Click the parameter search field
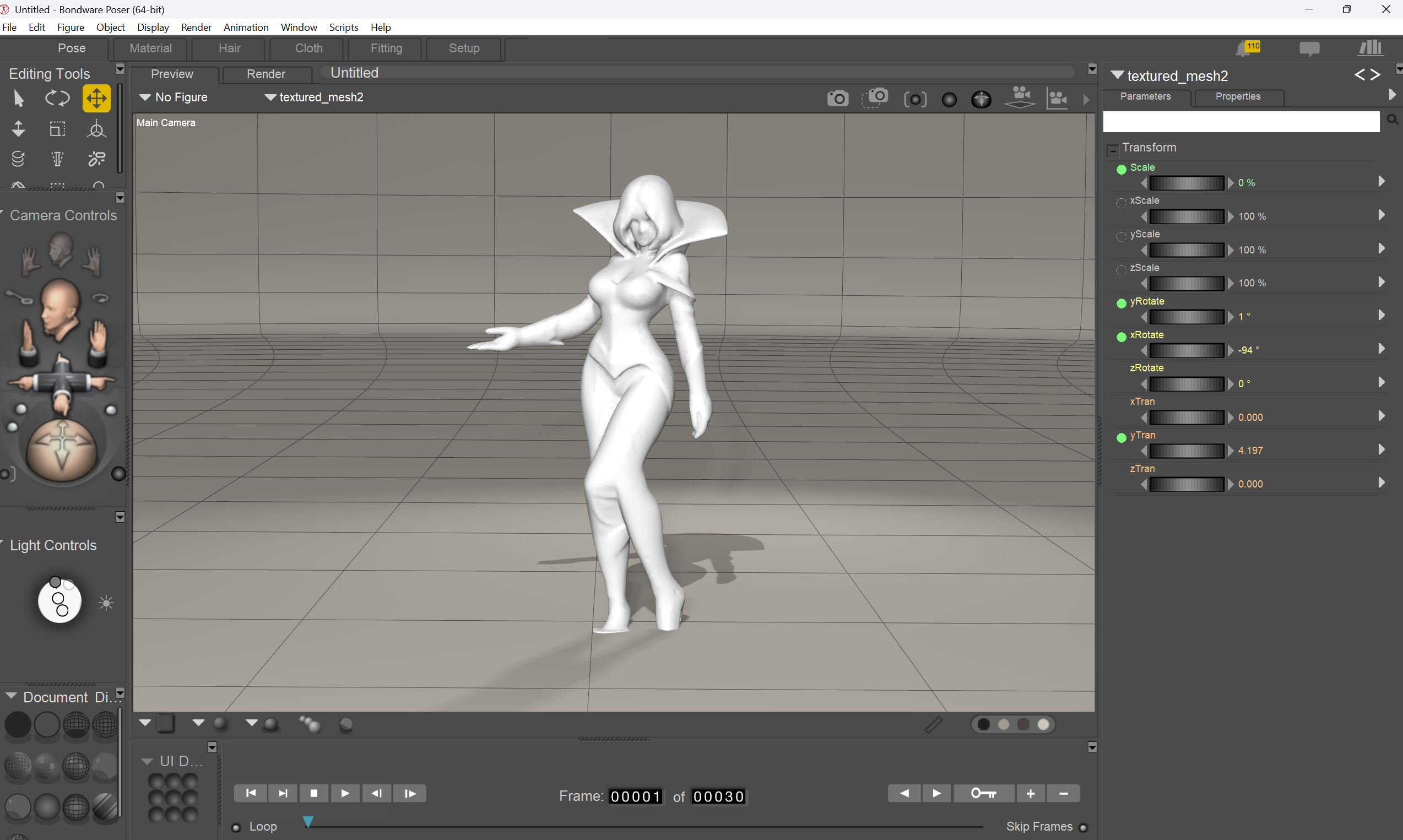 click(x=1241, y=121)
